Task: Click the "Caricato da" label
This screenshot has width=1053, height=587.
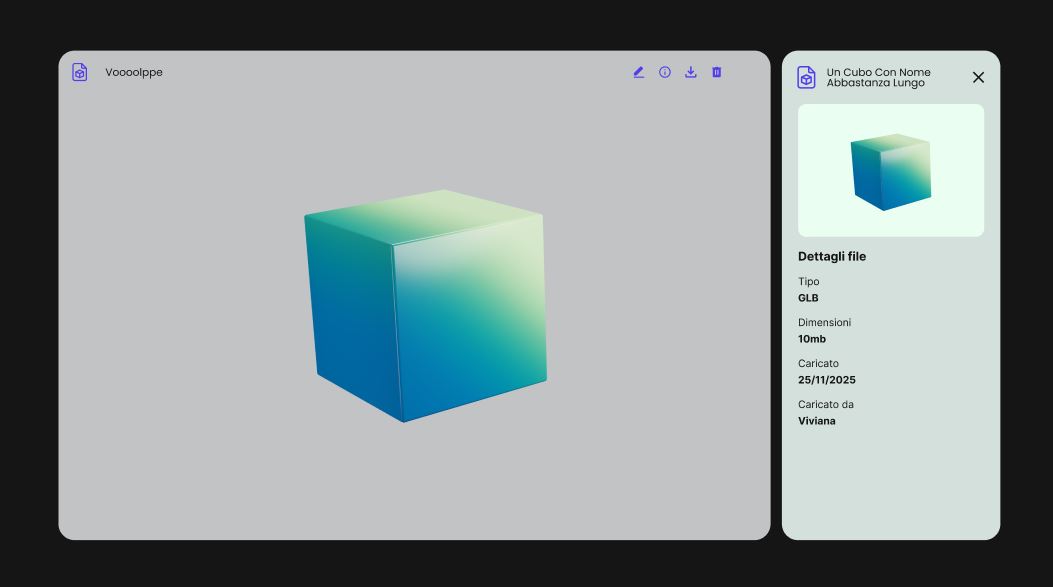Action: pyautogui.click(x=826, y=404)
